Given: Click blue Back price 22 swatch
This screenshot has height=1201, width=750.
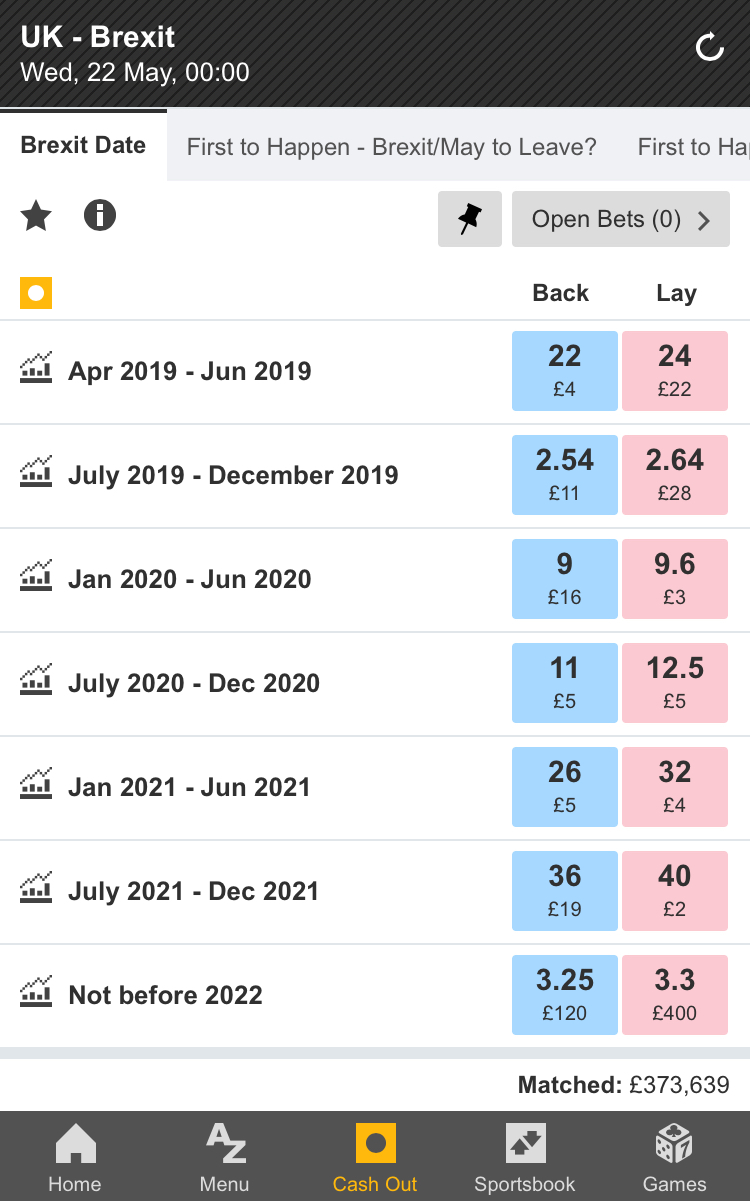Looking at the screenshot, I should 564,371.
